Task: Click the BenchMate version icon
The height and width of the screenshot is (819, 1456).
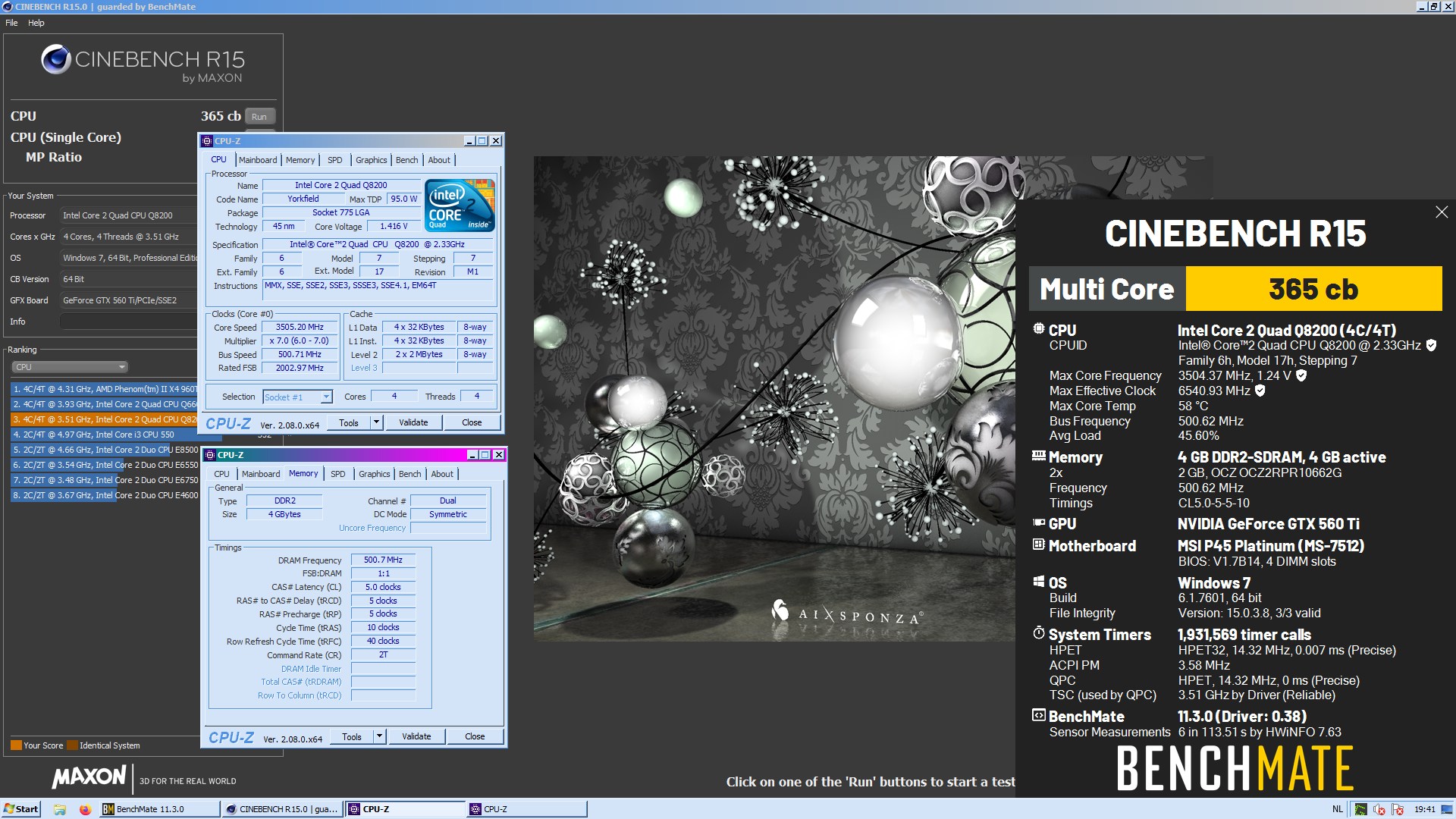Action: point(1039,715)
